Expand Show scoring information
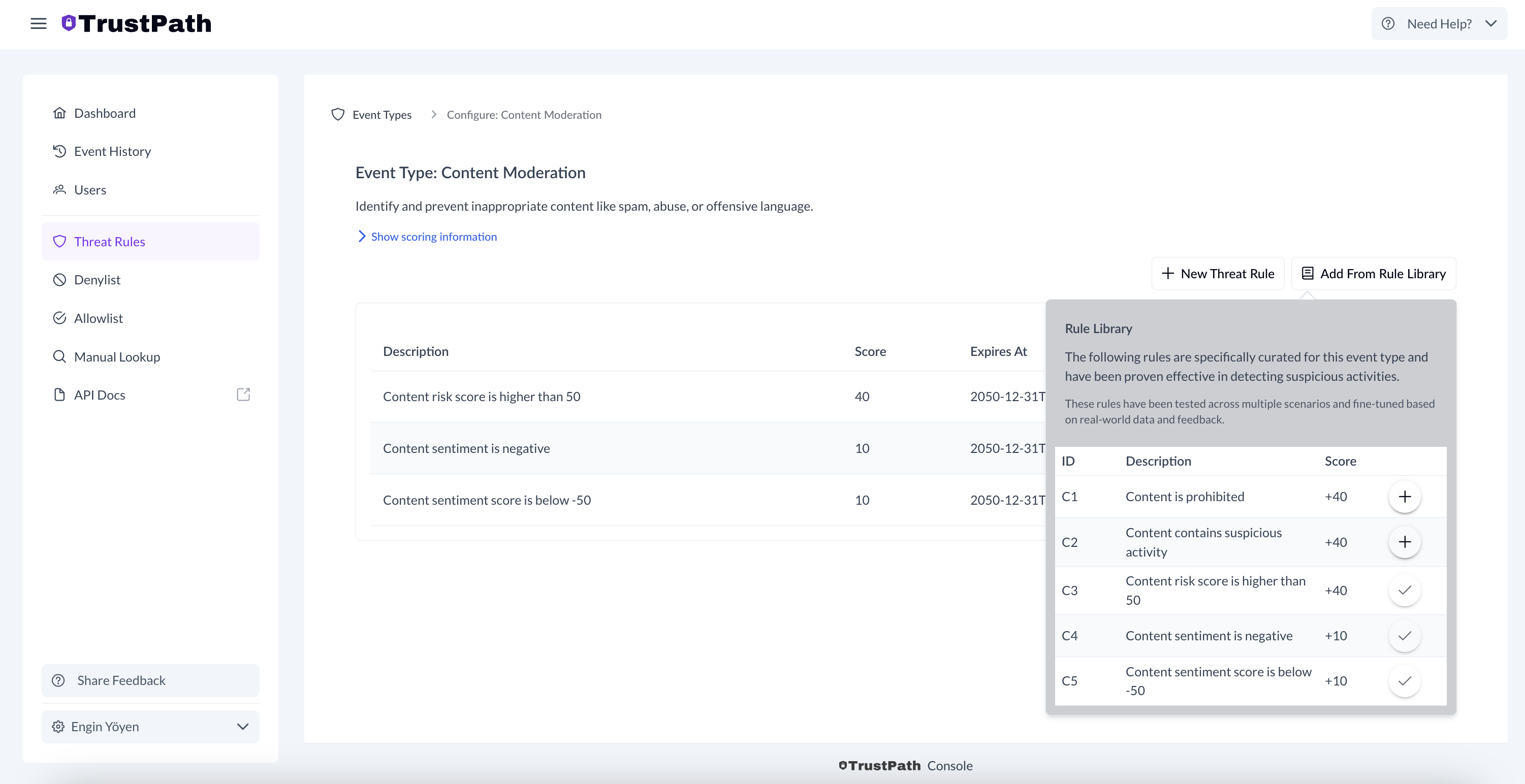 tap(427, 237)
